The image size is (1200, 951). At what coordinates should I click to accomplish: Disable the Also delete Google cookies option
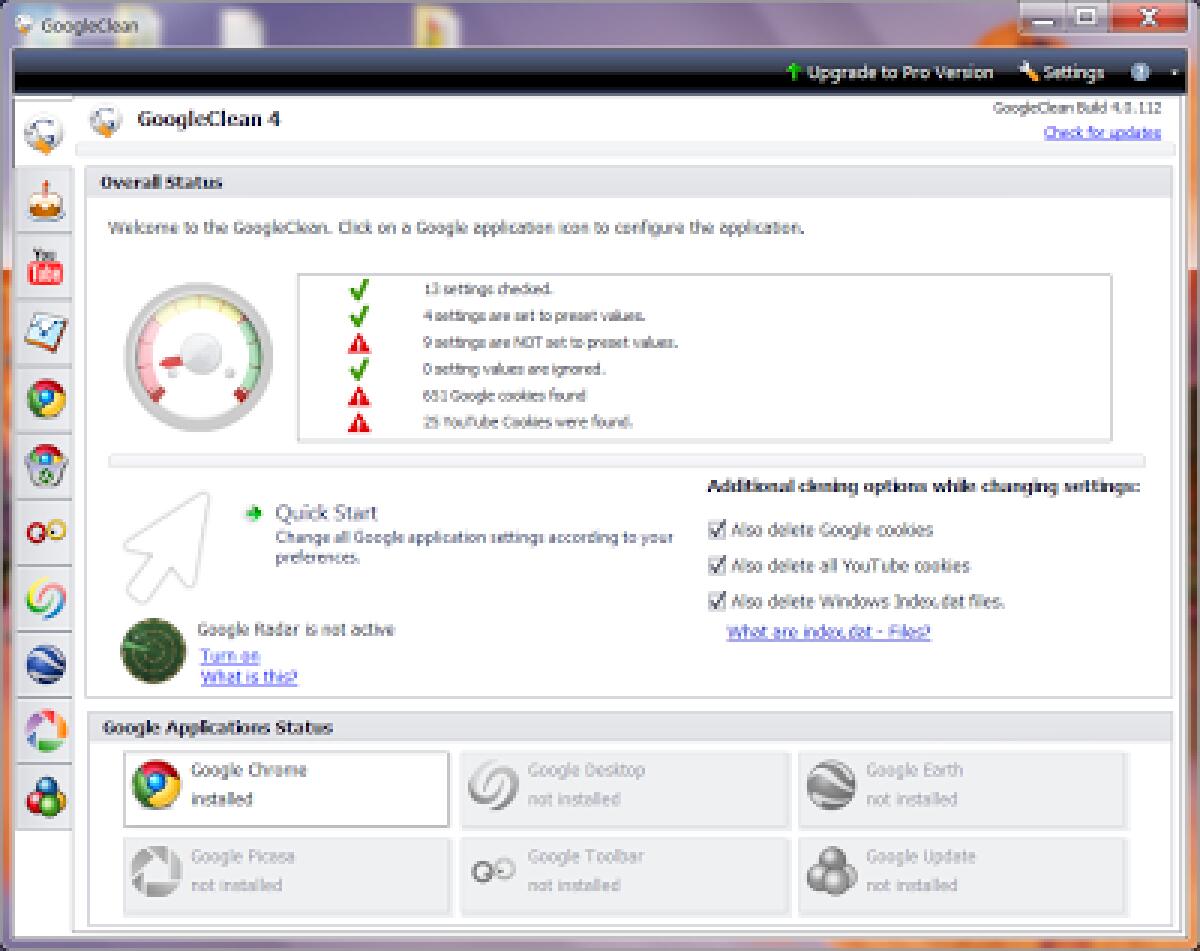pyautogui.click(x=716, y=530)
